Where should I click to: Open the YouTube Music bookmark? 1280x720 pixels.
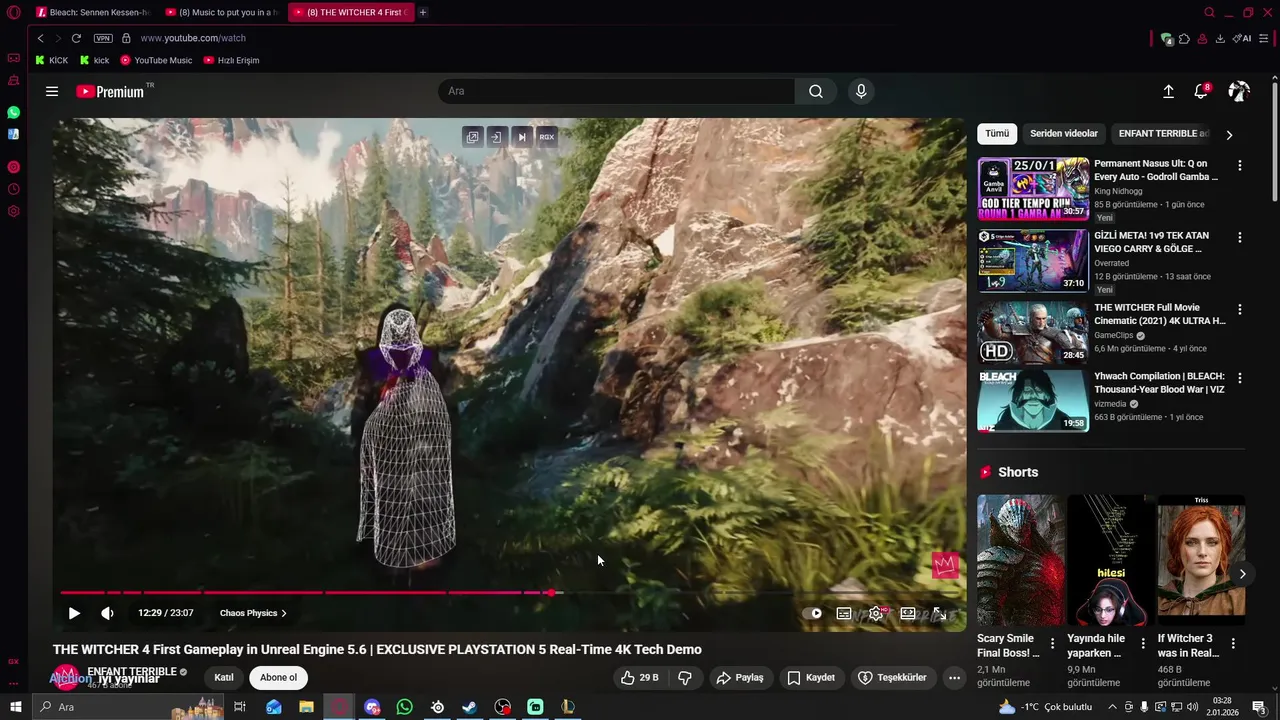point(156,60)
